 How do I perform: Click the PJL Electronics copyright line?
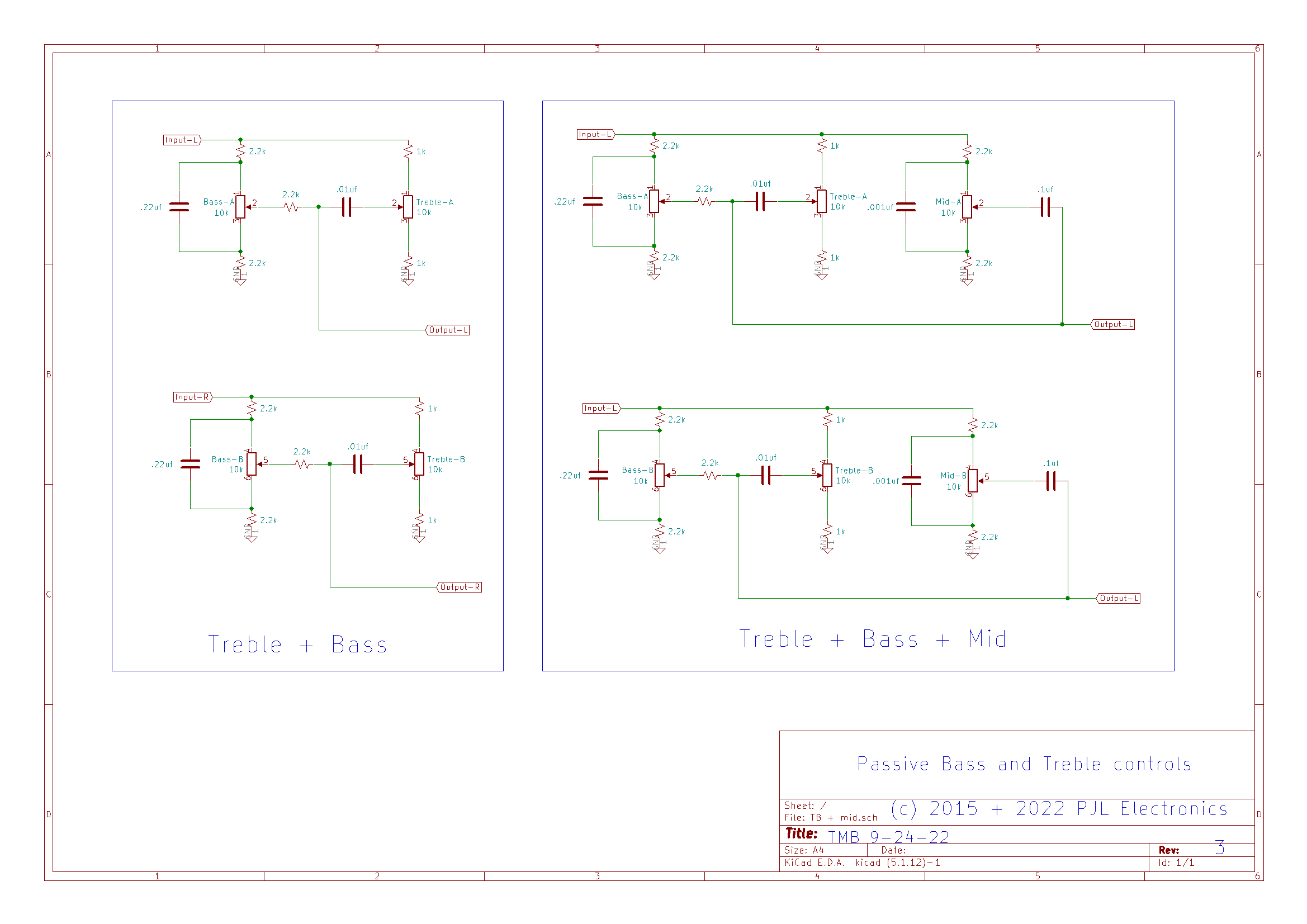[1059, 809]
